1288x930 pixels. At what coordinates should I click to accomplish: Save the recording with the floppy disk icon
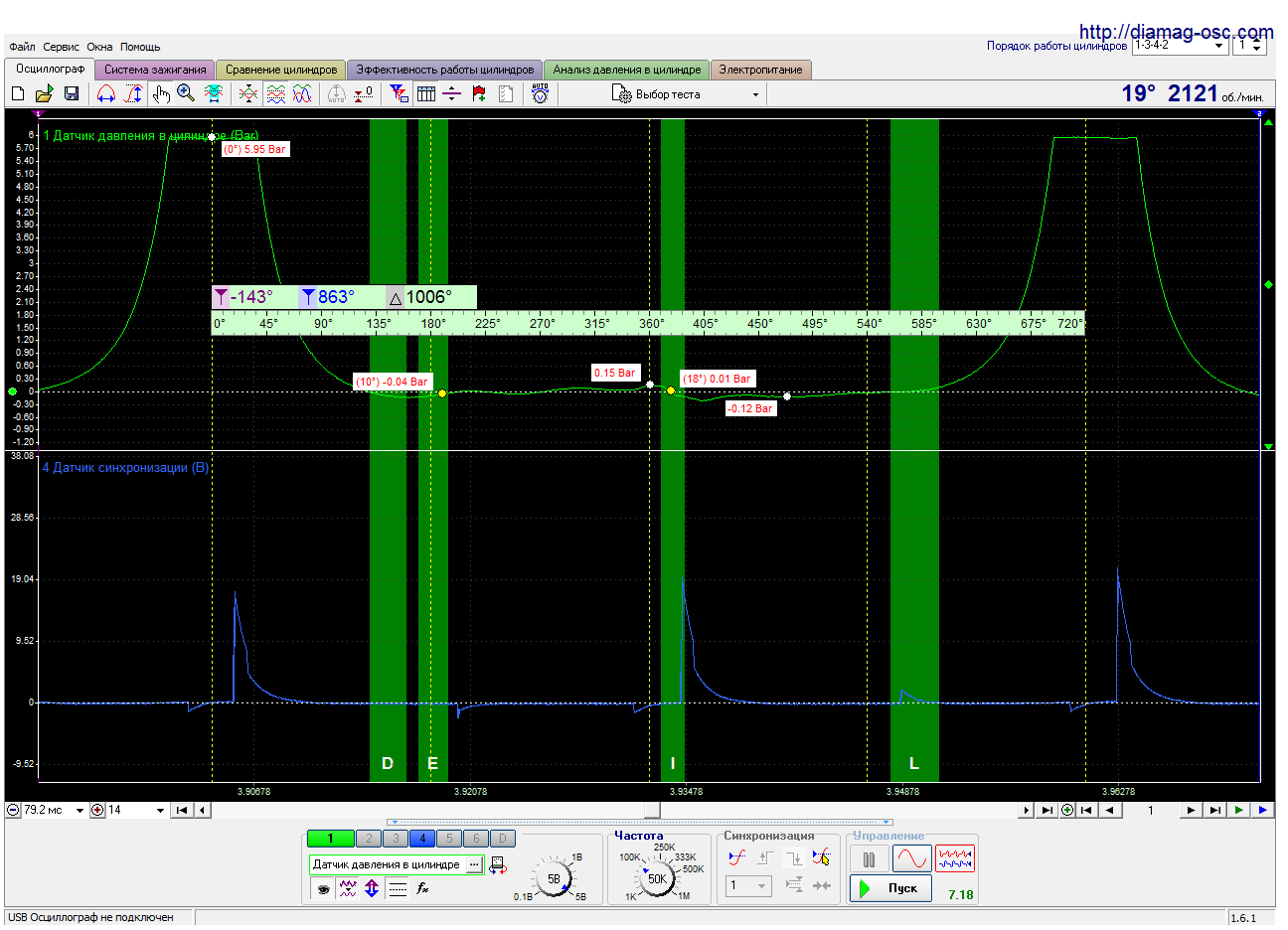pyautogui.click(x=72, y=93)
